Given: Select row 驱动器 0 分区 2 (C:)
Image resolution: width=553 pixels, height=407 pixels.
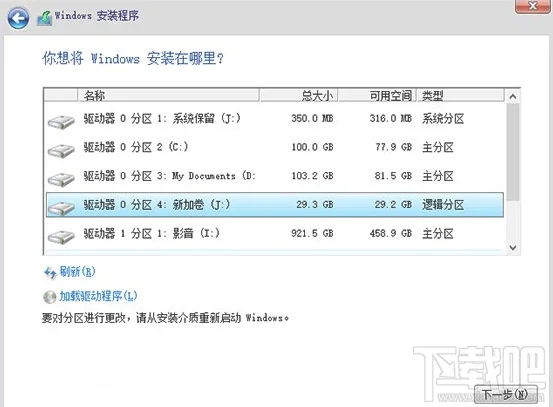Looking at the screenshot, I should 275,147.
